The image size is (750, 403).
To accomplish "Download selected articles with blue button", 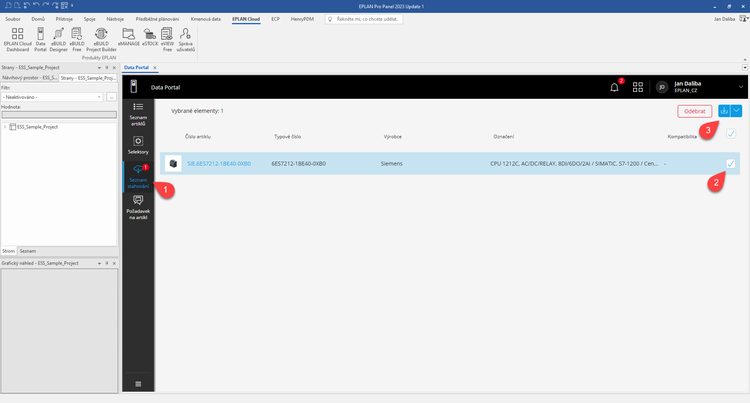I will (x=724, y=111).
